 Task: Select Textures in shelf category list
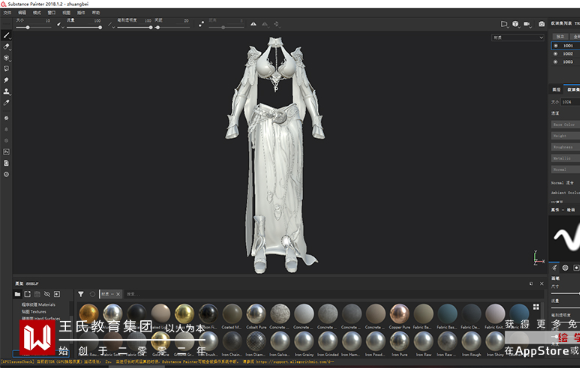click(34, 312)
